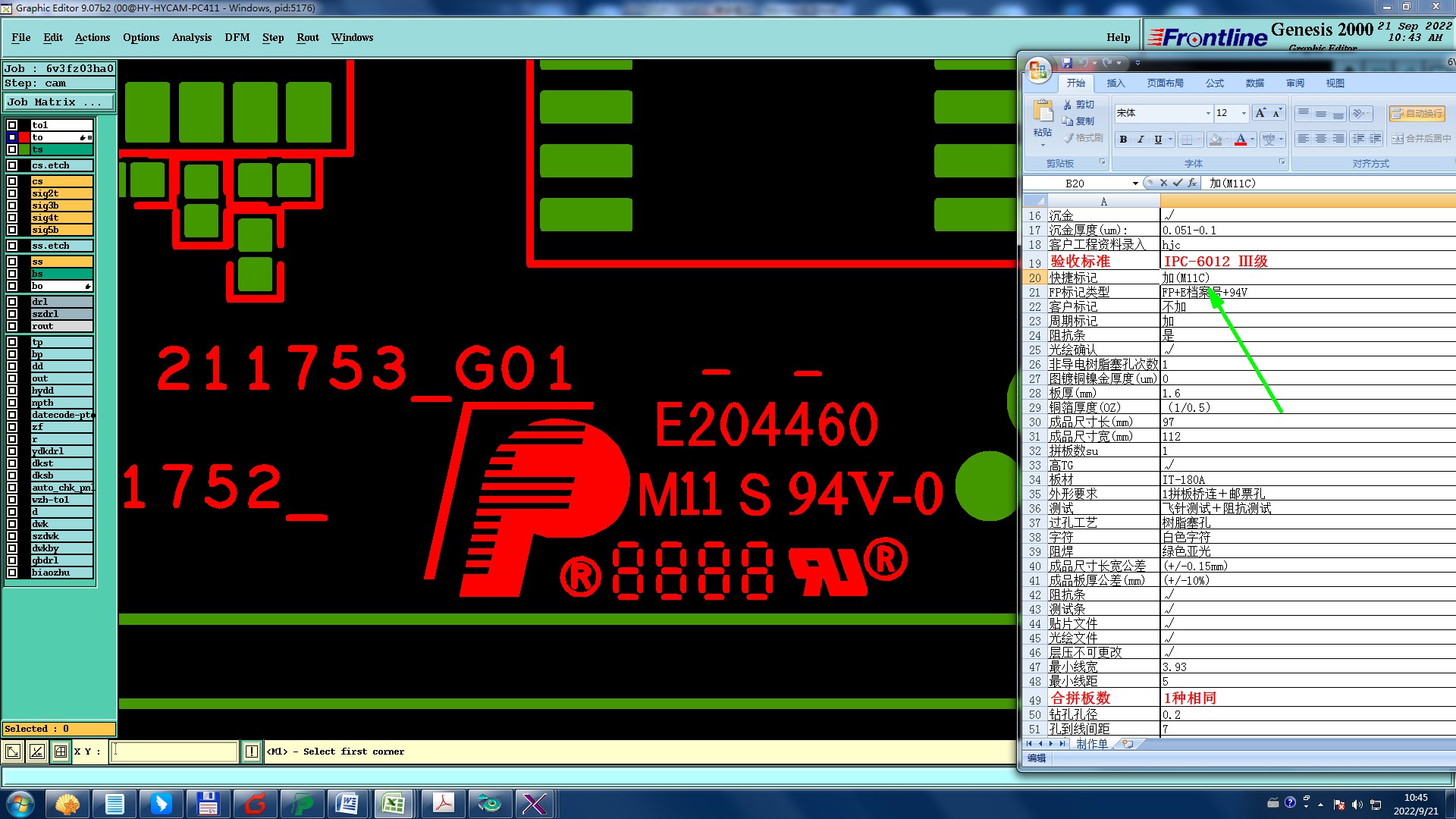Image resolution: width=1456 pixels, height=819 pixels.
Task: Click the Insert Function fx icon
Action: tap(1192, 183)
